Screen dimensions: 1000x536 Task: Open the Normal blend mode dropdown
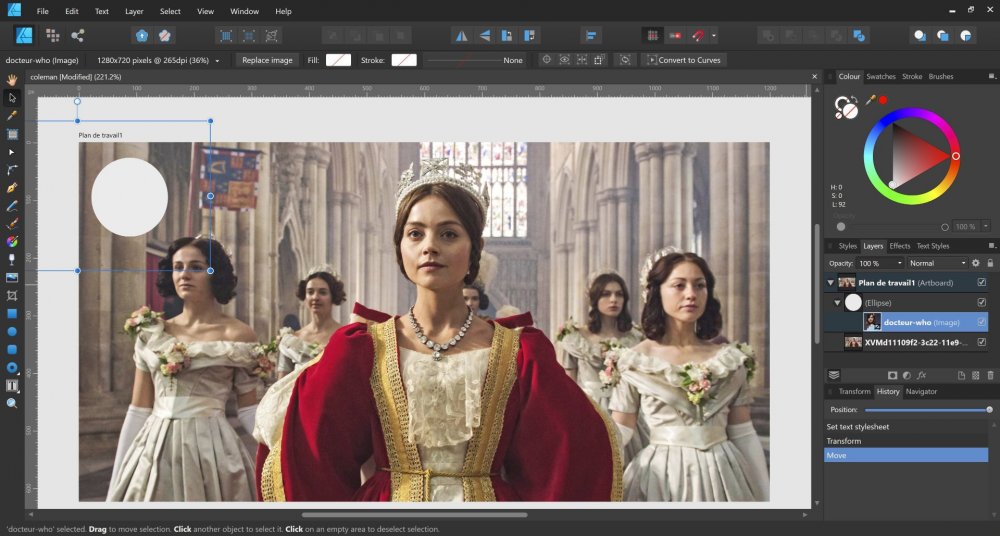pos(937,263)
